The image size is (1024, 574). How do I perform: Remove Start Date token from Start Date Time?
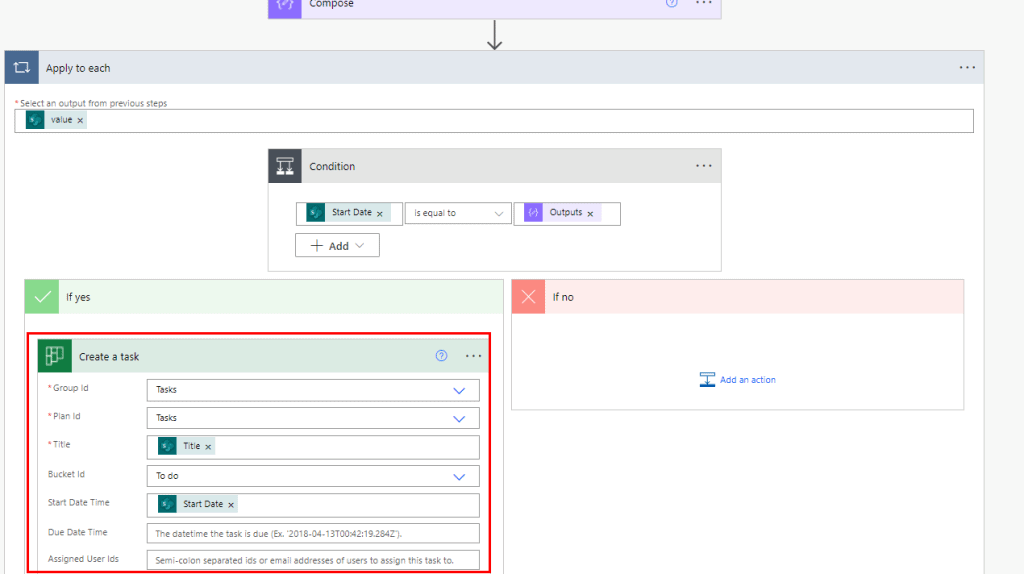pos(231,505)
